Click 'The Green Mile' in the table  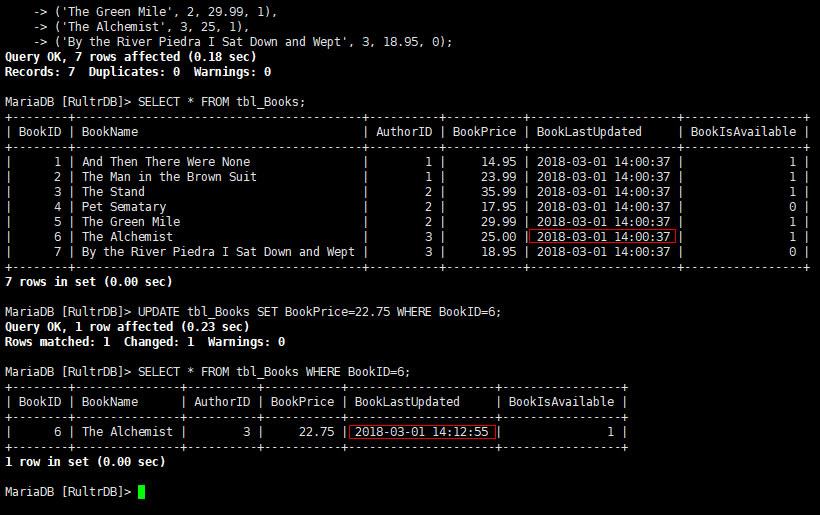coord(131,222)
